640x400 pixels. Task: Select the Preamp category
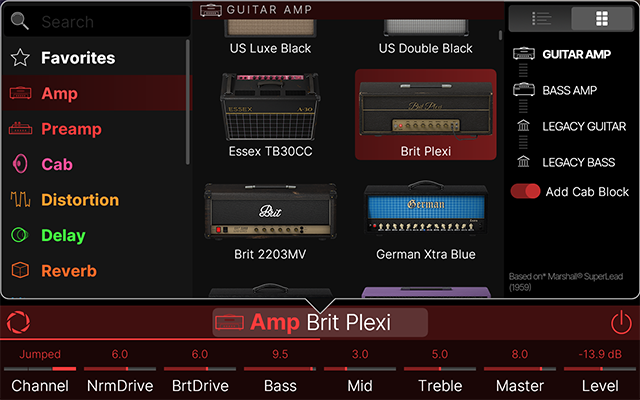96,129
